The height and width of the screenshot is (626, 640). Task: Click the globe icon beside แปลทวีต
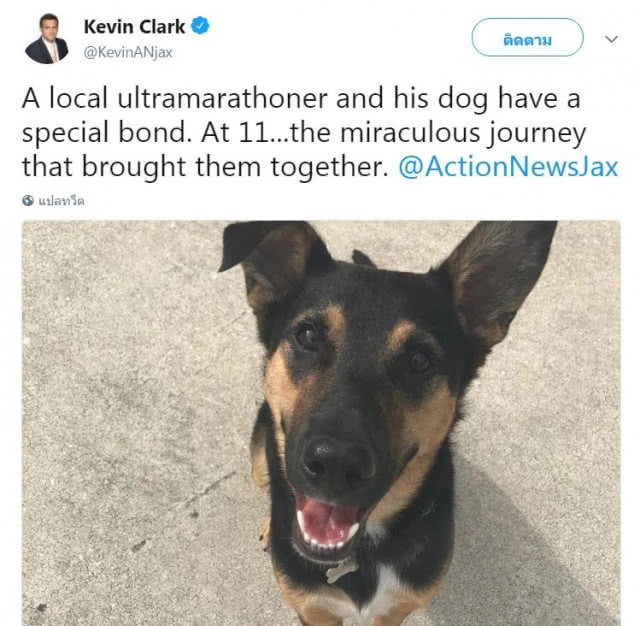pos(28,200)
